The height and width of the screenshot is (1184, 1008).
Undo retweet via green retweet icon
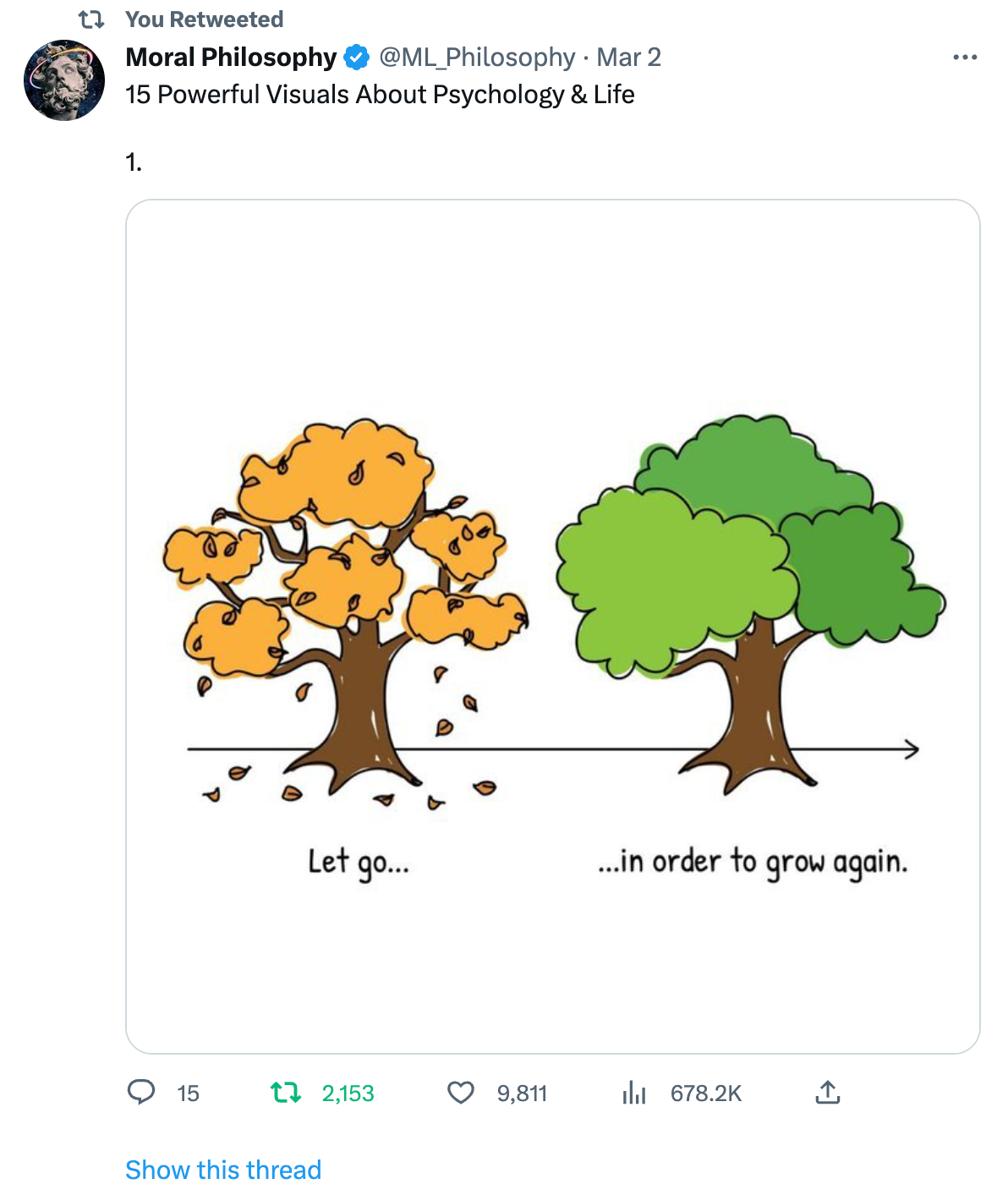click(286, 1093)
